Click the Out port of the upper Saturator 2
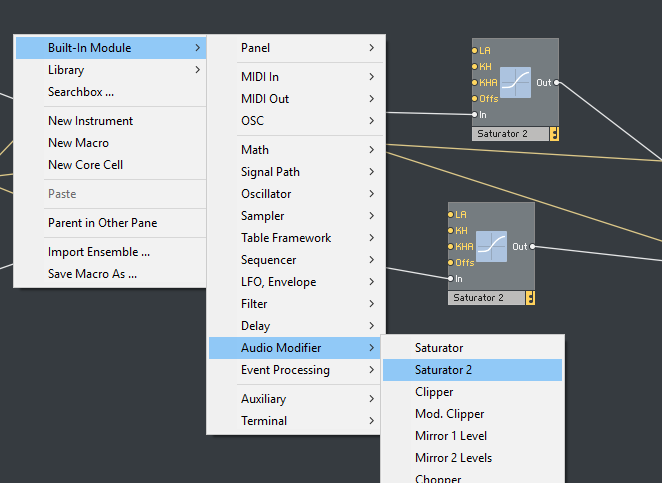Viewport: 662px width, 483px height. coord(556,83)
